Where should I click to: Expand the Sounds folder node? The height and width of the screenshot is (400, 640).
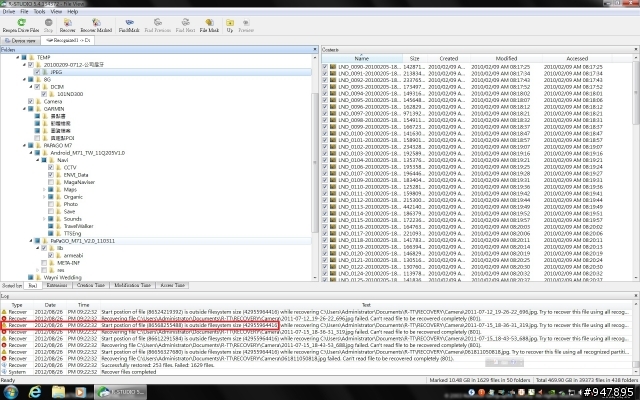pyautogui.click(x=44, y=219)
